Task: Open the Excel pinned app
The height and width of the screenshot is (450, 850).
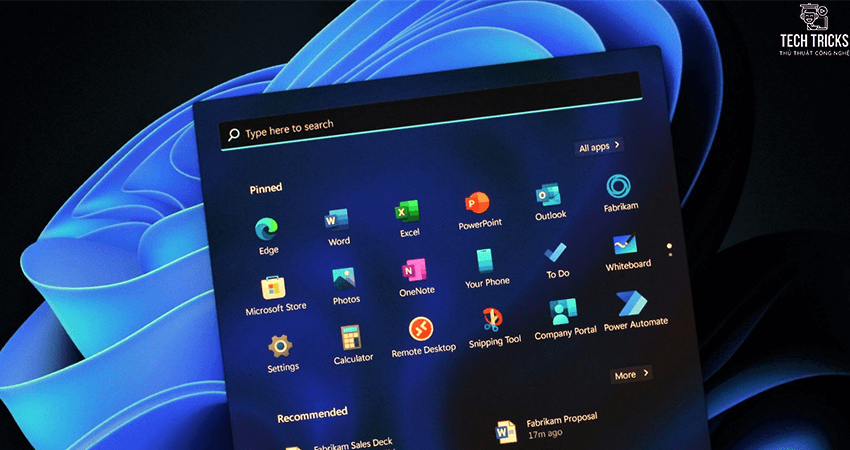Action: pyautogui.click(x=407, y=211)
